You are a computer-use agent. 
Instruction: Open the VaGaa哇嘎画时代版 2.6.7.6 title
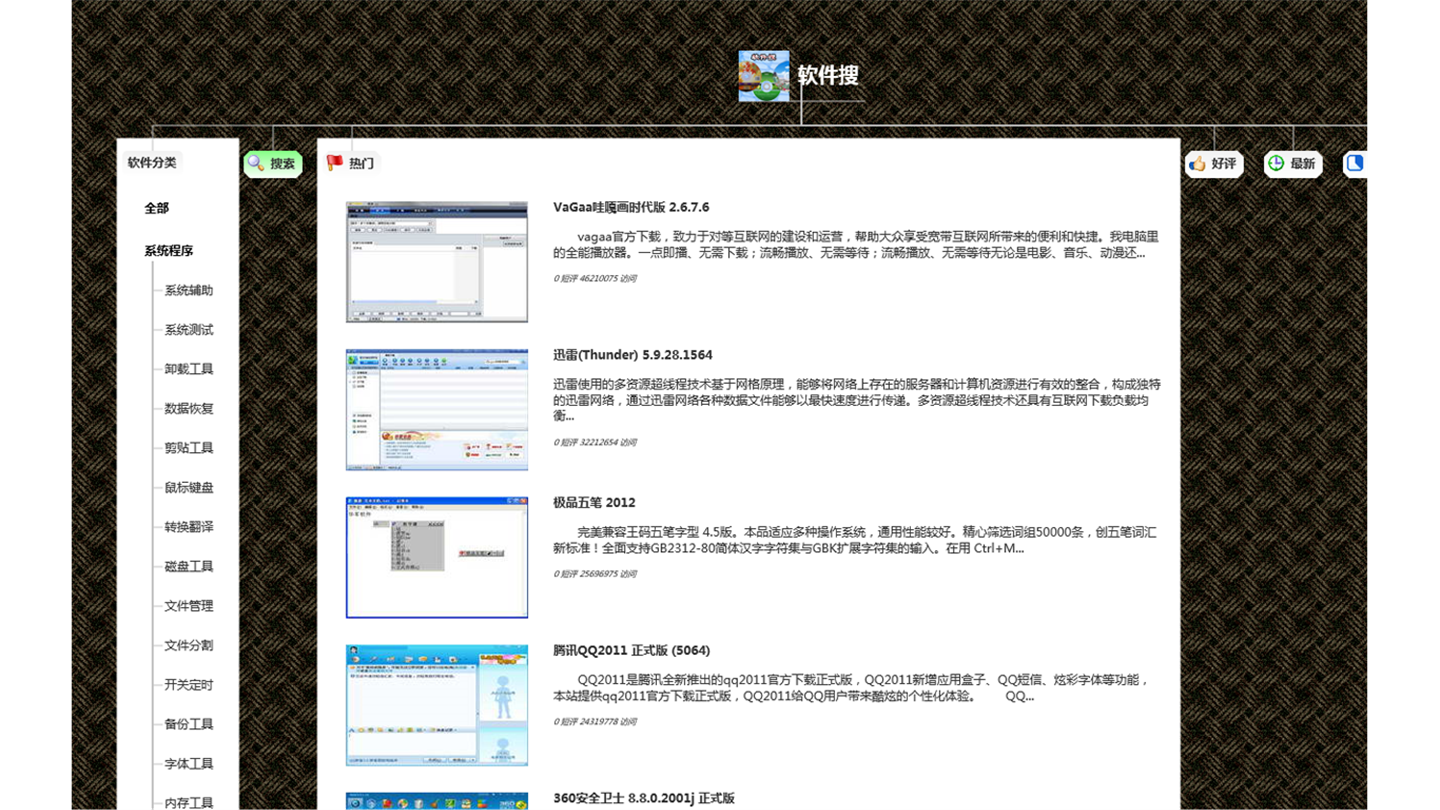click(631, 207)
